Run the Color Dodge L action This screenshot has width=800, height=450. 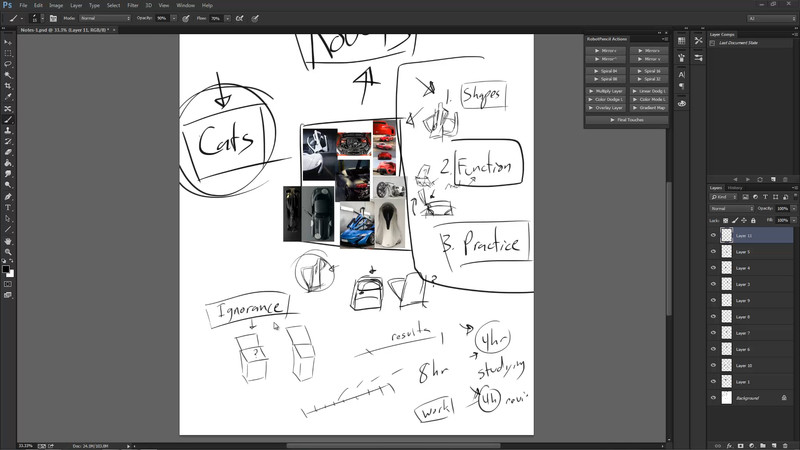tap(606, 99)
